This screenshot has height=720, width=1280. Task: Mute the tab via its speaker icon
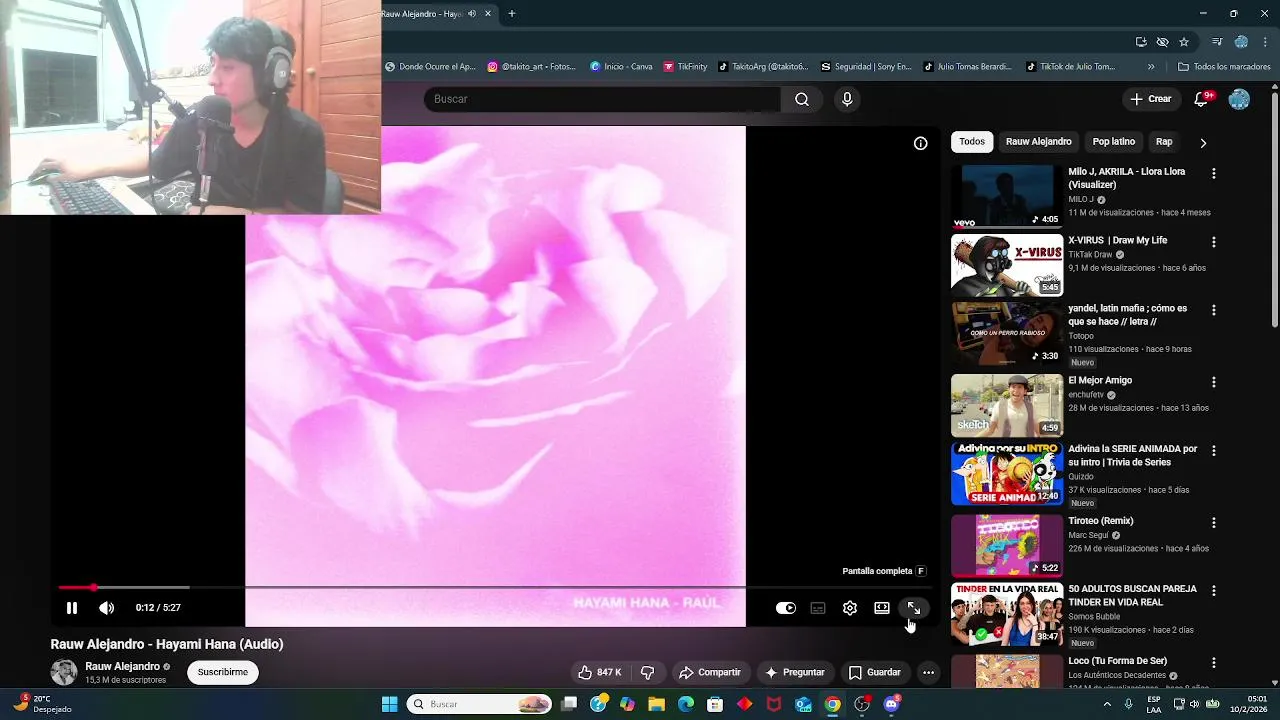pos(472,14)
